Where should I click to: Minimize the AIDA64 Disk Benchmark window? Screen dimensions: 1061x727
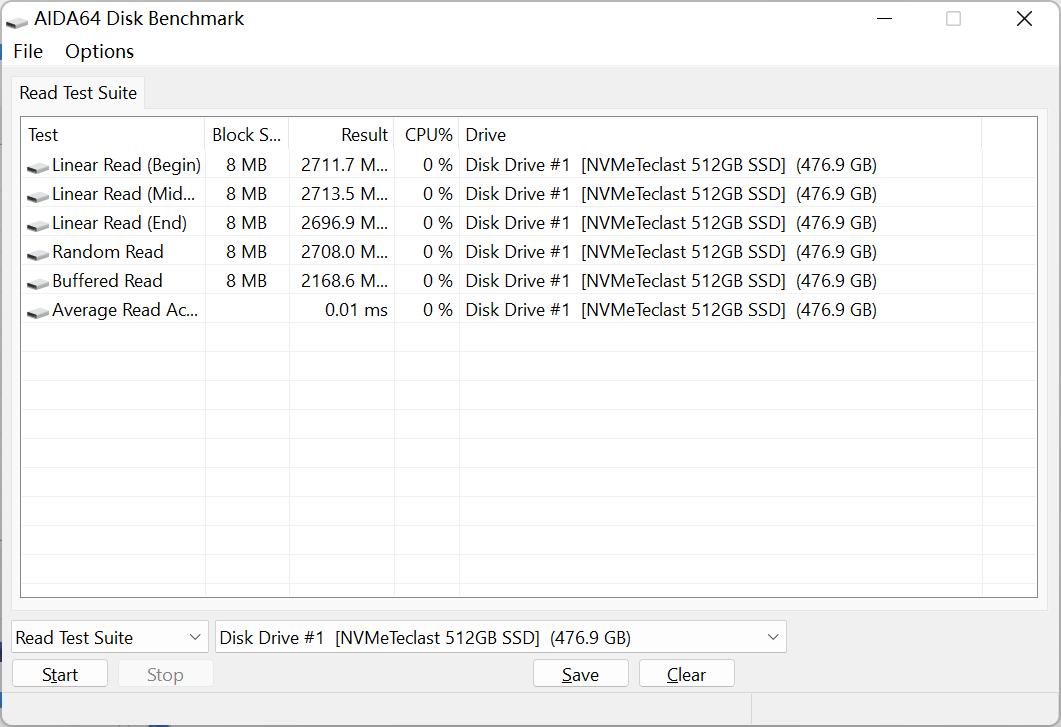click(x=884, y=19)
